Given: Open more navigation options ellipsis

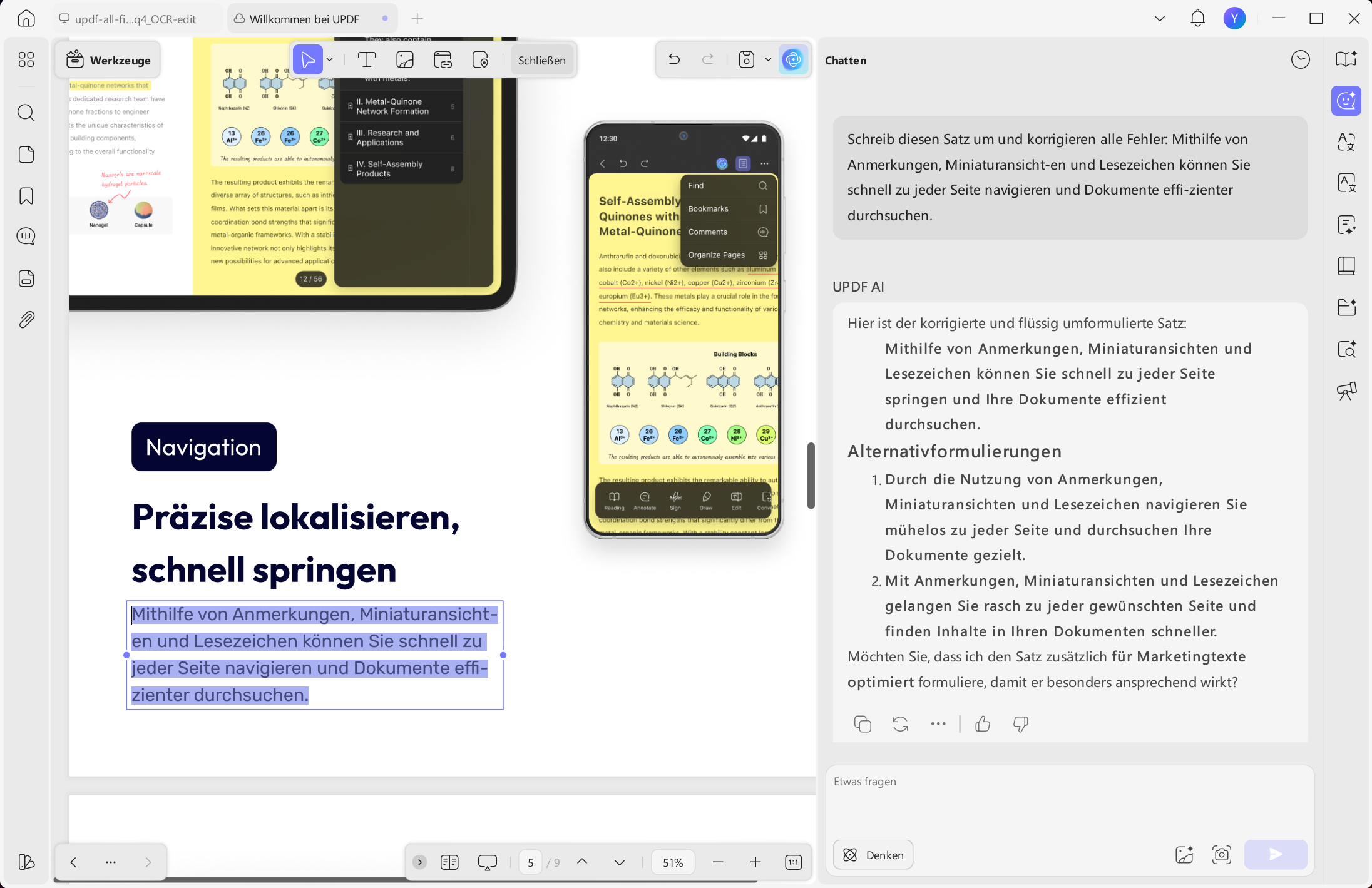Looking at the screenshot, I should 111,862.
